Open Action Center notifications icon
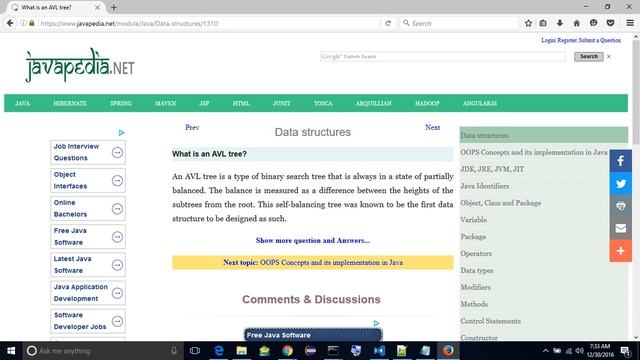Screen dimensions: 640x360 point(625,351)
